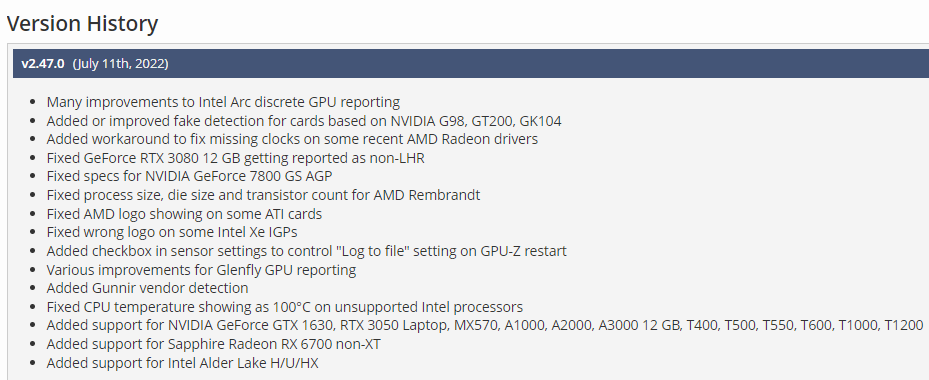Click the Intel Alder Lake H/U/HX support entry
The image size is (929, 380).
click(x=182, y=363)
